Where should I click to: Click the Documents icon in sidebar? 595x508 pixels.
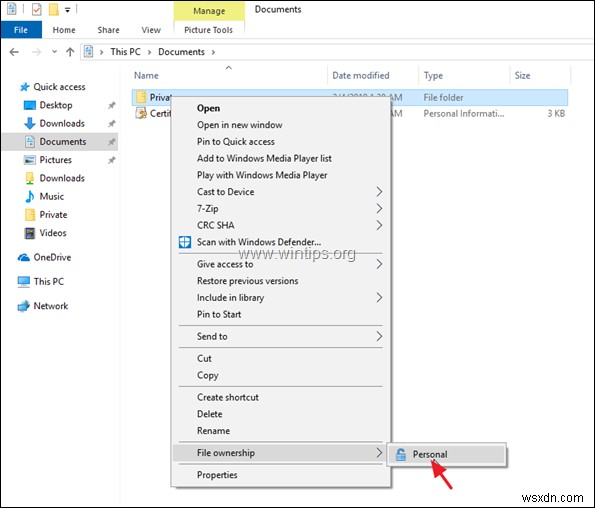pos(30,142)
